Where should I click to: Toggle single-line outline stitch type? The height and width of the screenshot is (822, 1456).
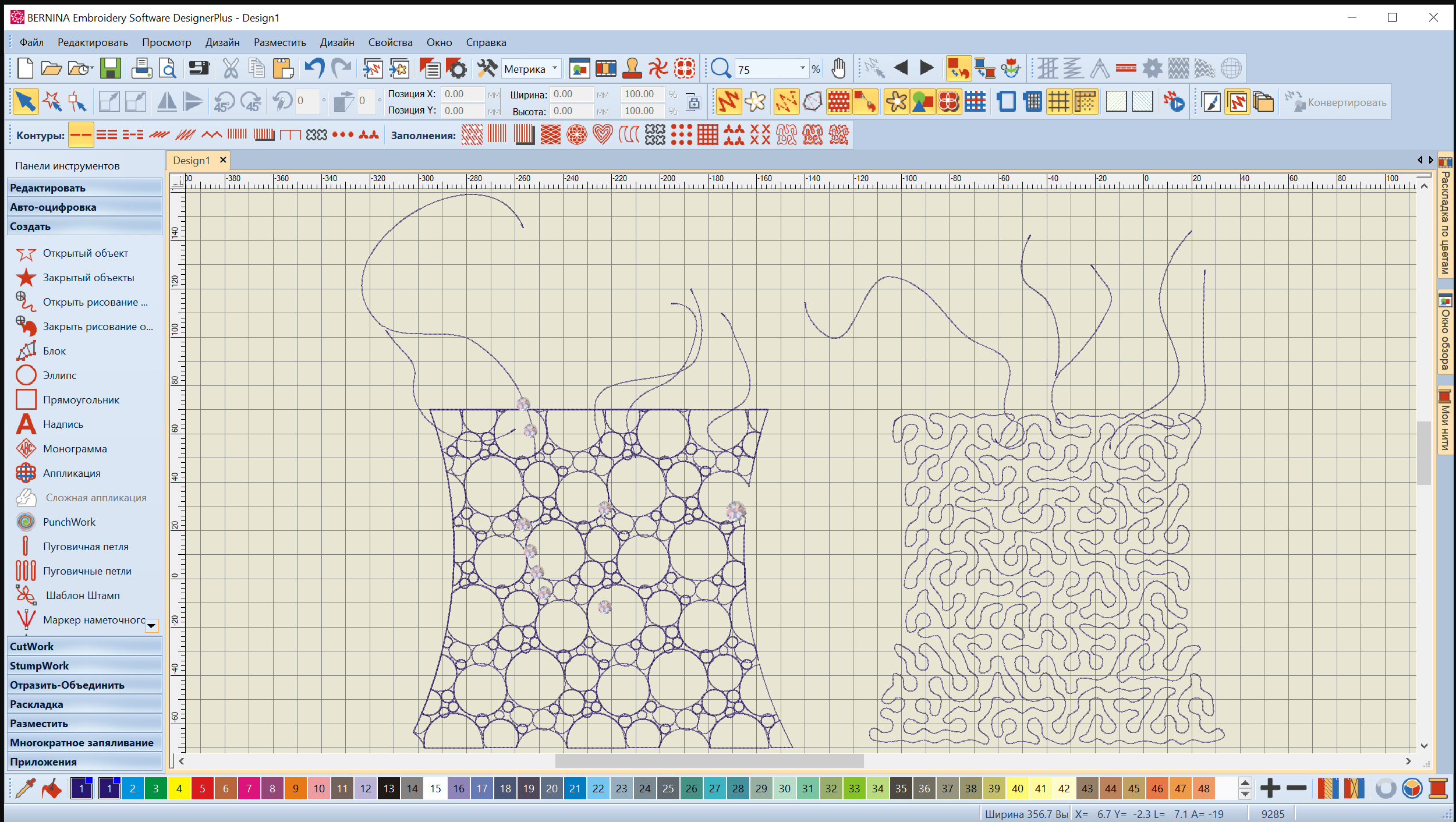[80, 135]
